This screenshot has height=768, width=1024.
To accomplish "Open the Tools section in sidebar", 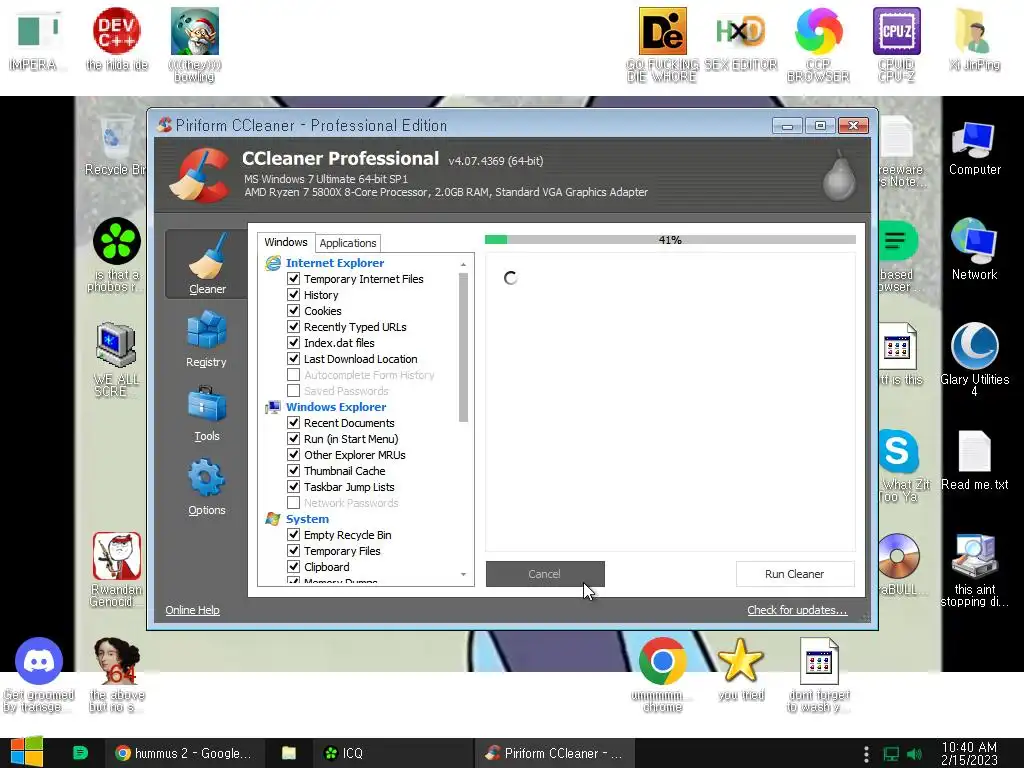I will (206, 413).
